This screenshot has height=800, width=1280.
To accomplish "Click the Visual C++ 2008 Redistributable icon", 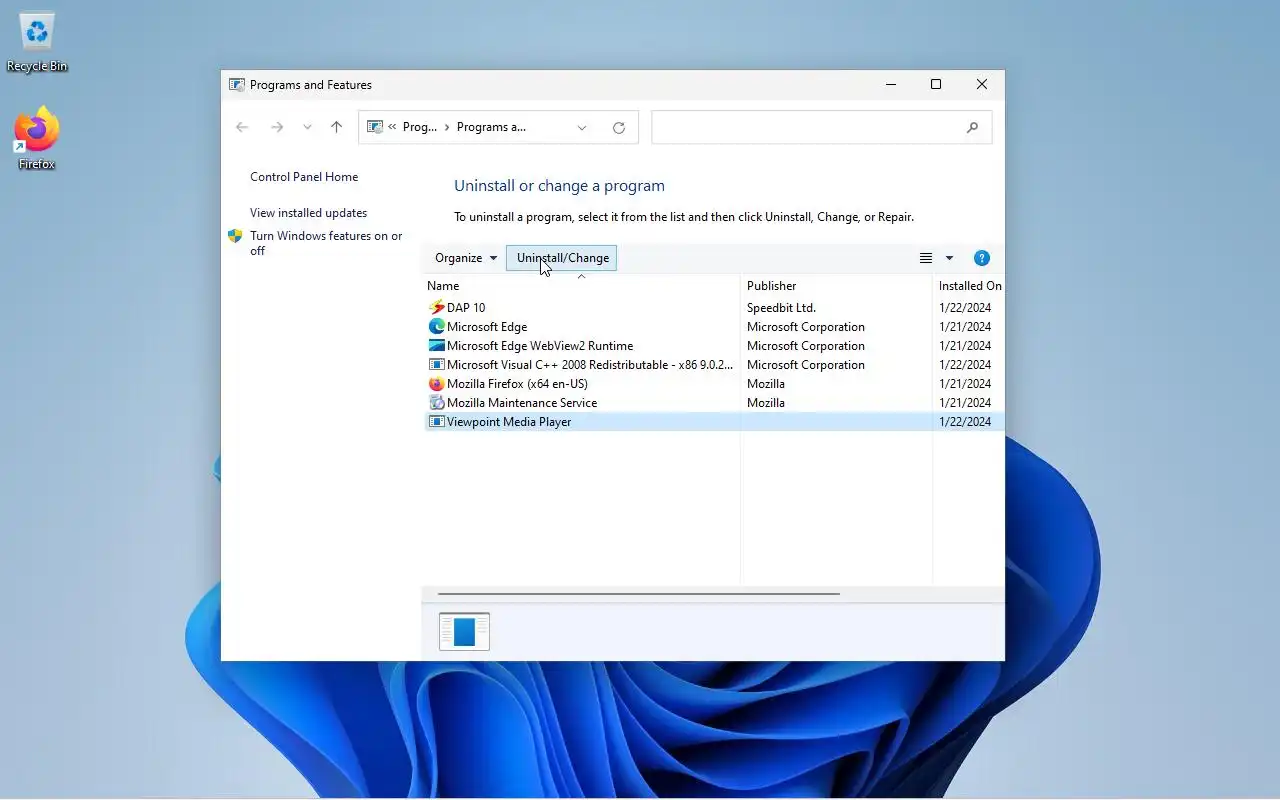I will pos(436,365).
